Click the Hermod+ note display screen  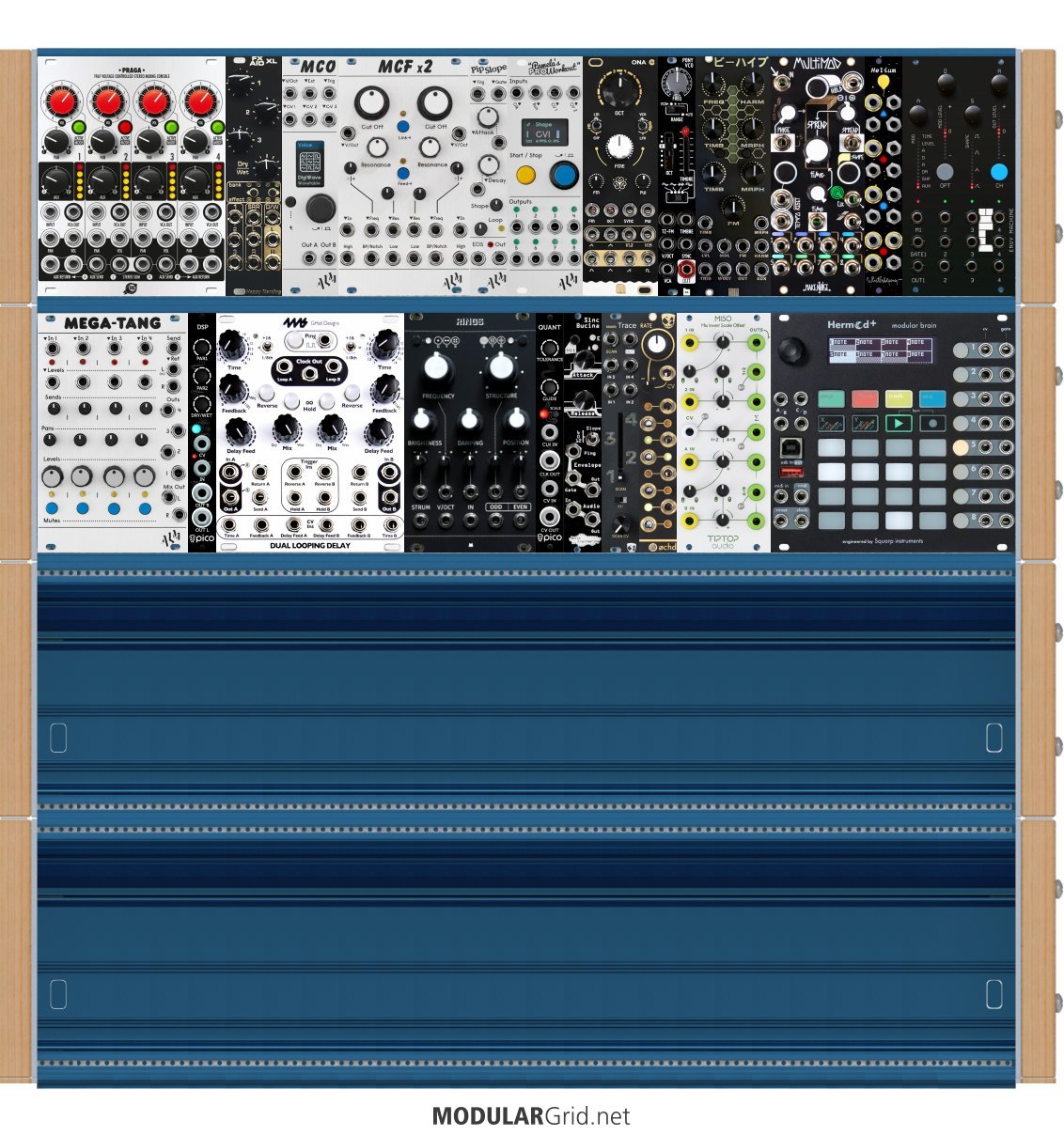pyautogui.click(x=881, y=350)
